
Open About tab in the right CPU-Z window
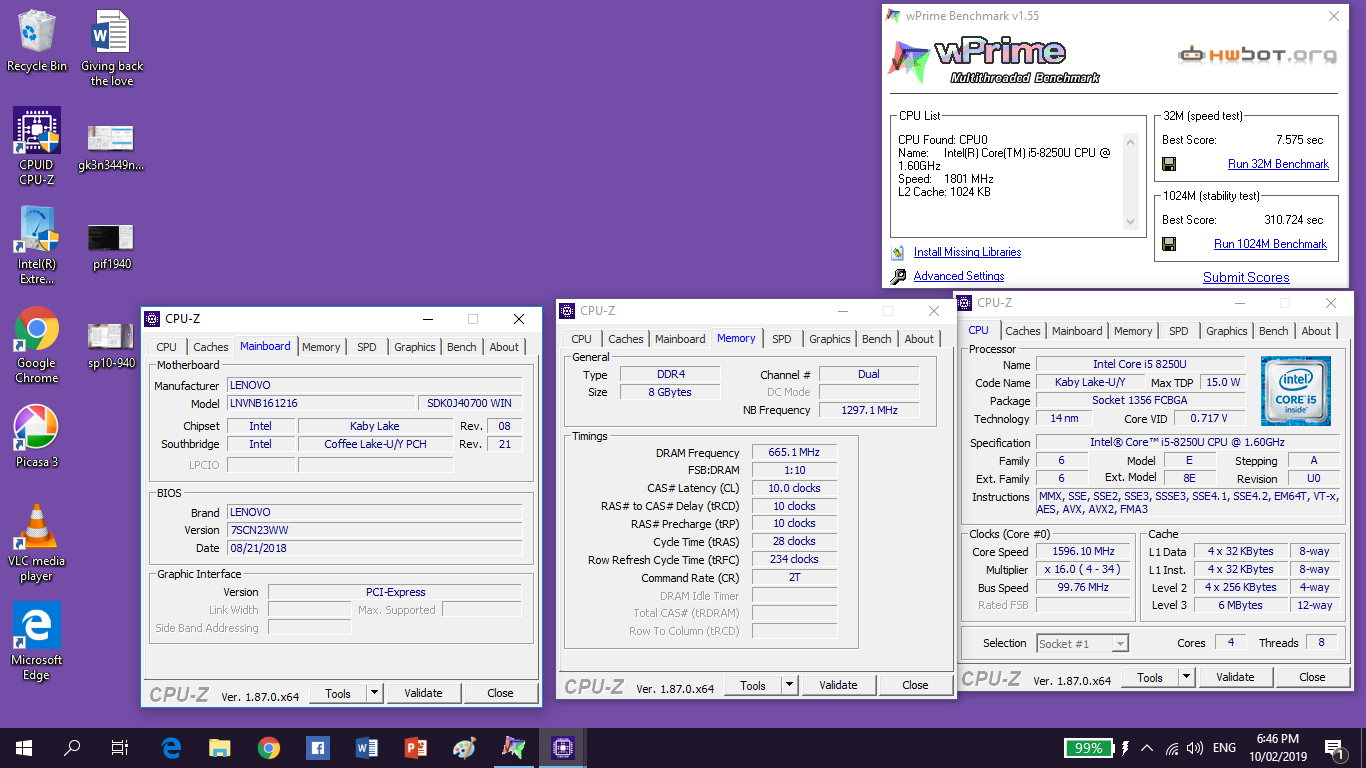click(1316, 331)
